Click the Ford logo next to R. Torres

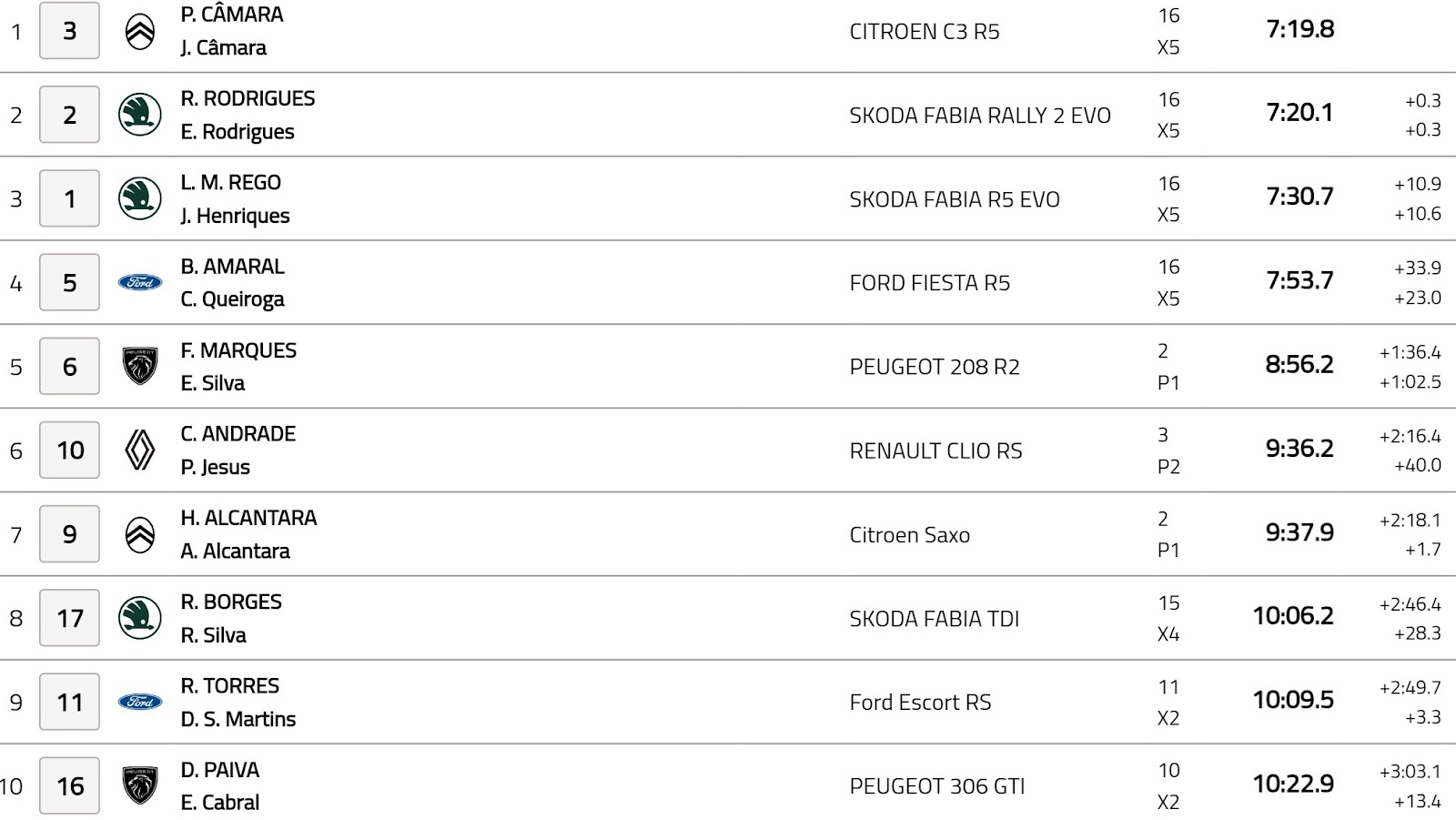[x=140, y=702]
